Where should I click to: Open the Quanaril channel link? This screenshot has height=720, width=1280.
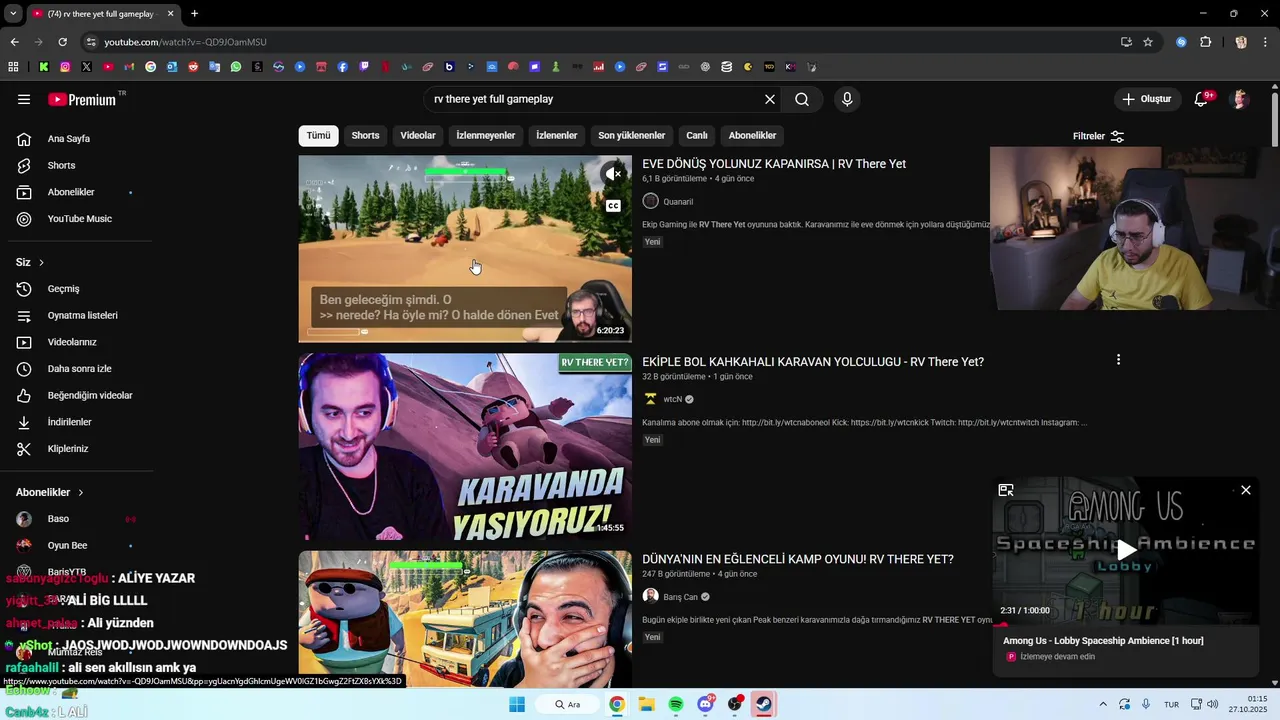click(678, 202)
